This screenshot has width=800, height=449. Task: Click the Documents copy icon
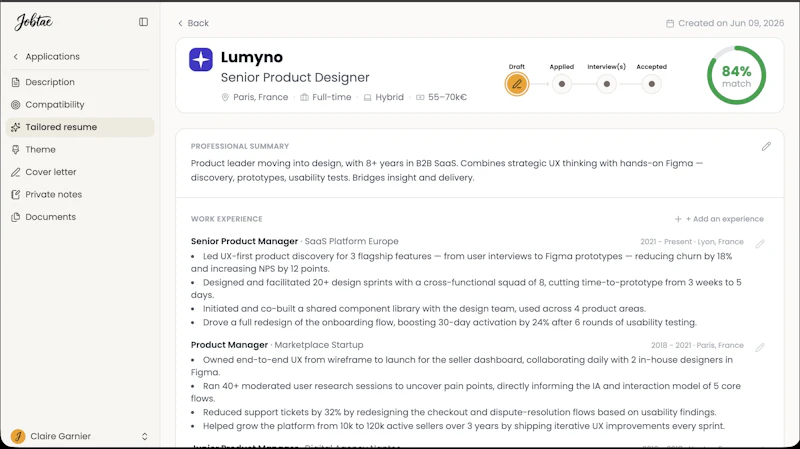coord(16,217)
